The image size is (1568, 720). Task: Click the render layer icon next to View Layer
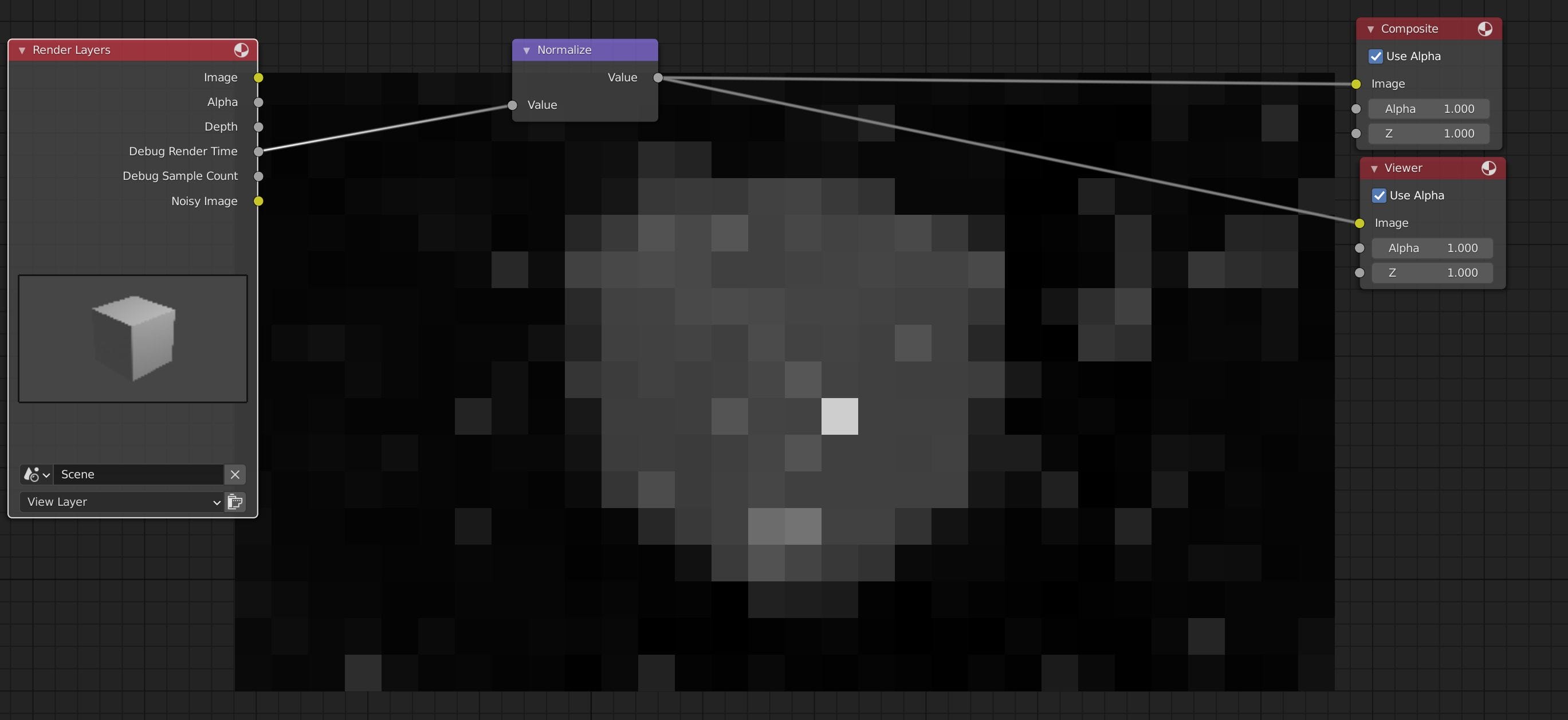(235, 502)
